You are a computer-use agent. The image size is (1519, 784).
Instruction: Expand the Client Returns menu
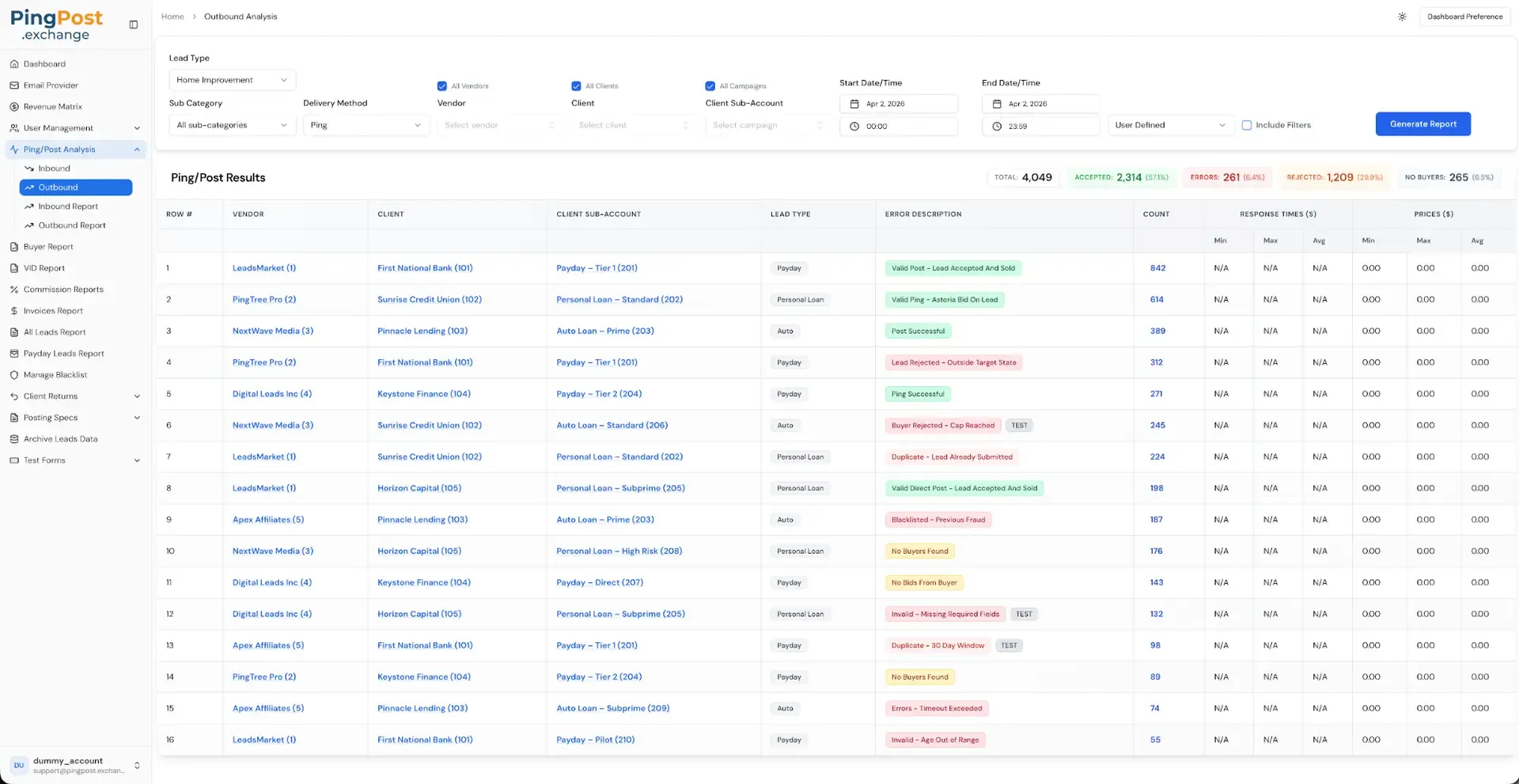[x=76, y=396]
